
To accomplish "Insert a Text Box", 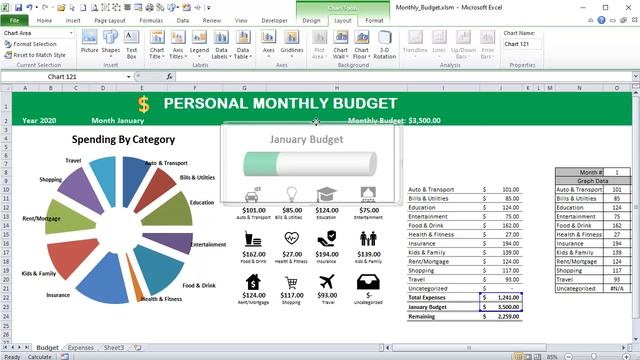I will click(x=131, y=44).
